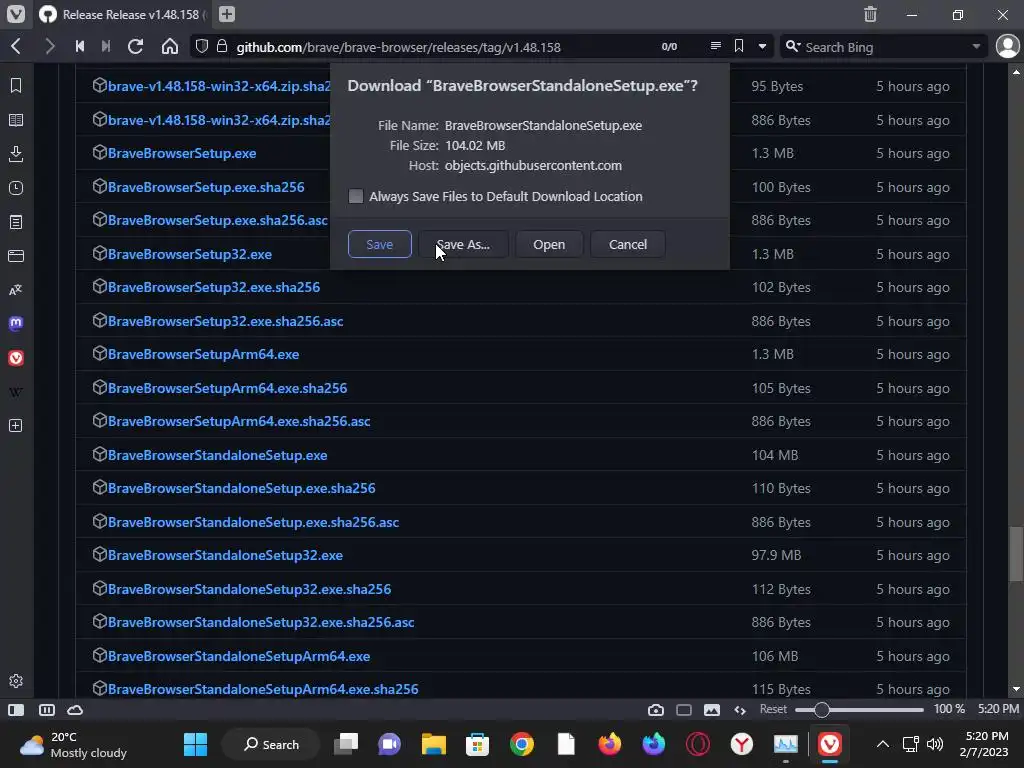Image resolution: width=1024 pixels, height=768 pixels.
Task: Click the Search Bing field
Action: click(x=885, y=47)
